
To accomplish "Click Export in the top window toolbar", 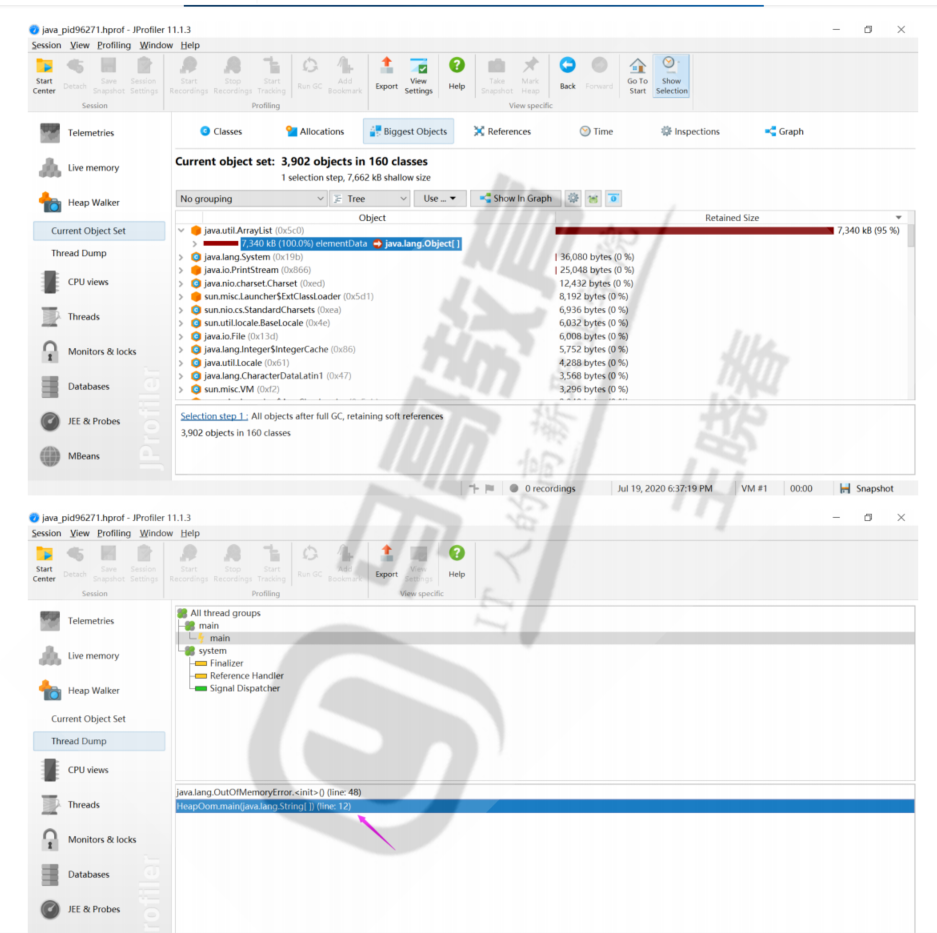I will point(387,74).
